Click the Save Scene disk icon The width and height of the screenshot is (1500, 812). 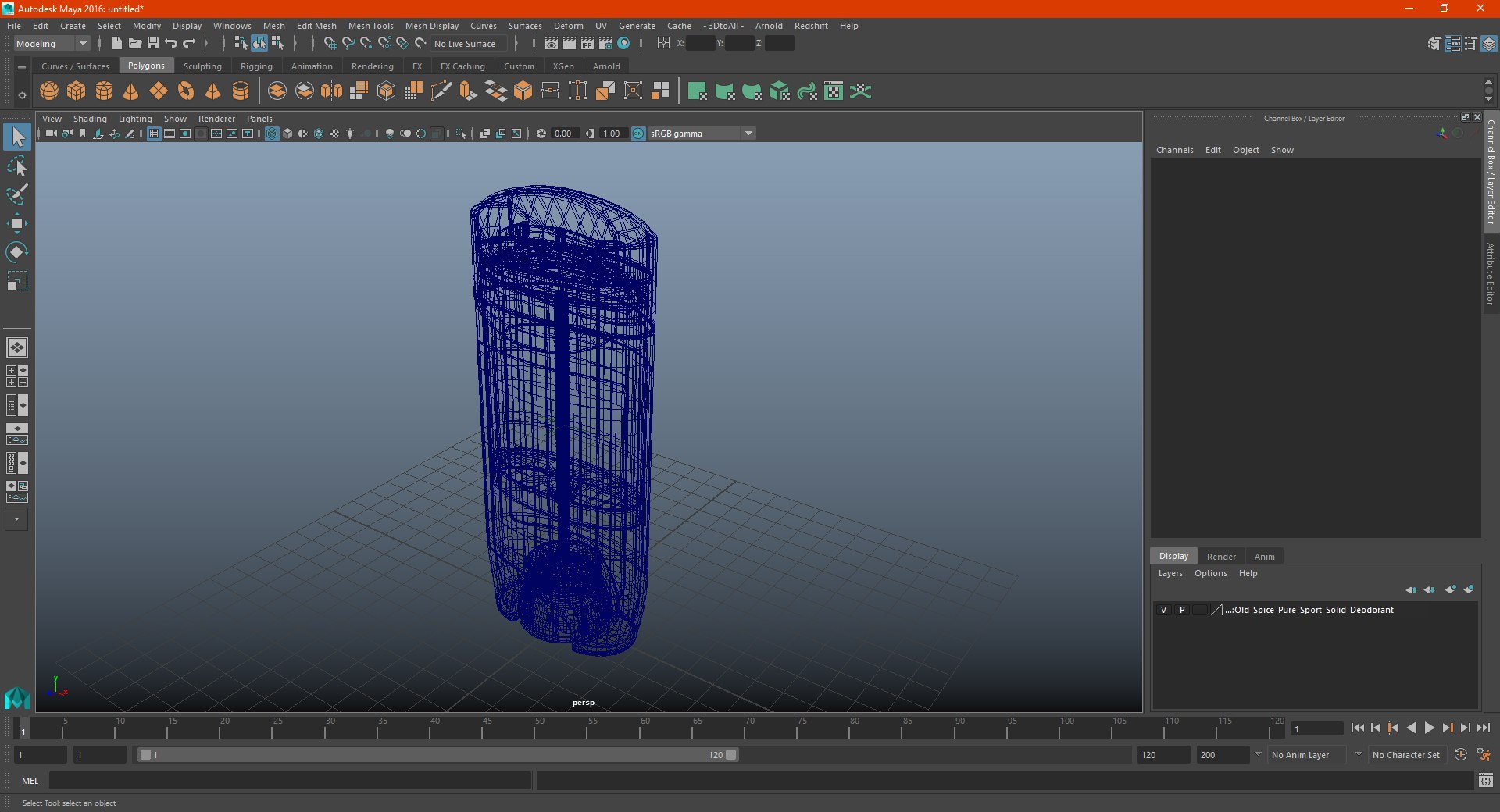tap(153, 43)
